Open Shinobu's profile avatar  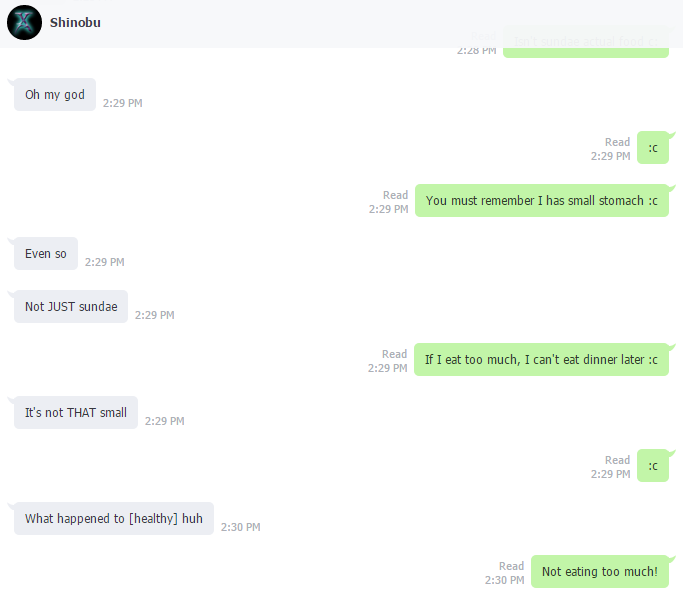click(x=24, y=23)
